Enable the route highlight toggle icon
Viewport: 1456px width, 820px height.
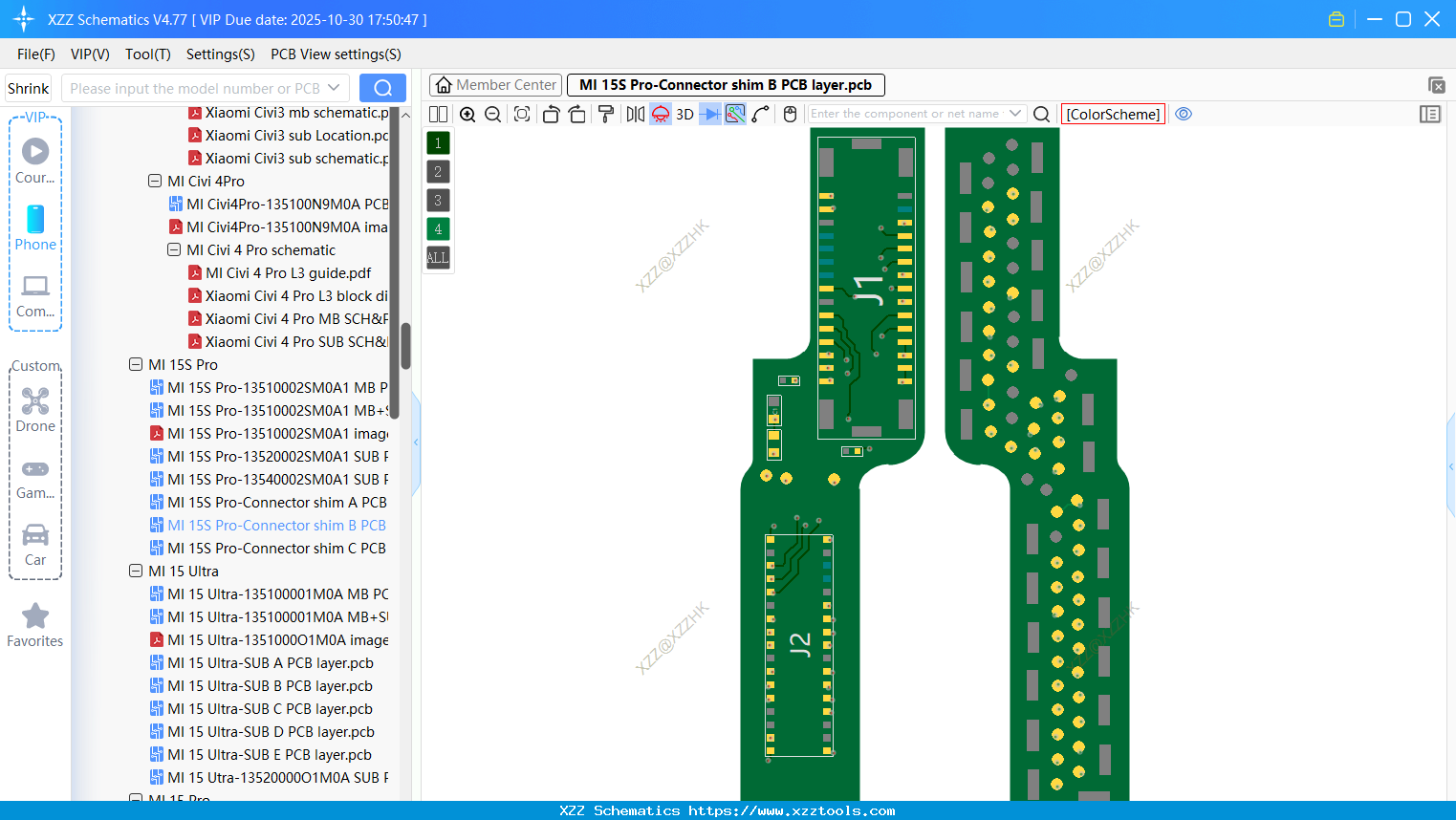[734, 114]
